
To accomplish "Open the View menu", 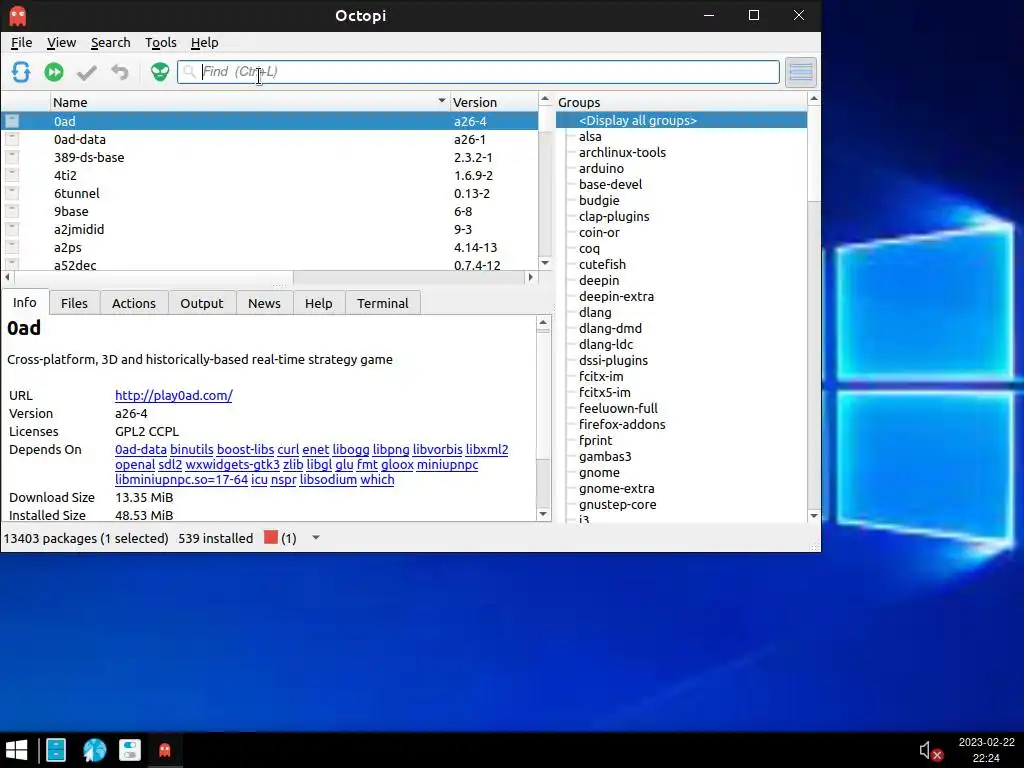I will click(x=61, y=42).
